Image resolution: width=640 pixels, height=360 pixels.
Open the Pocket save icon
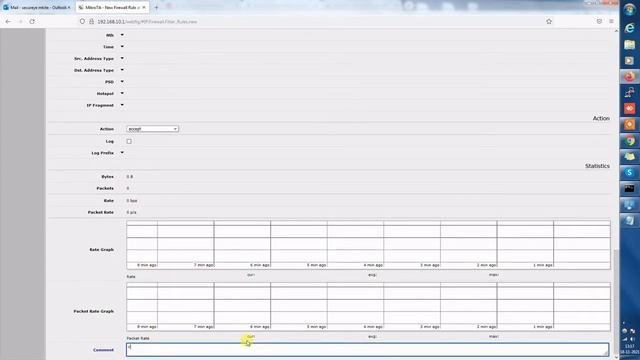click(x=599, y=21)
